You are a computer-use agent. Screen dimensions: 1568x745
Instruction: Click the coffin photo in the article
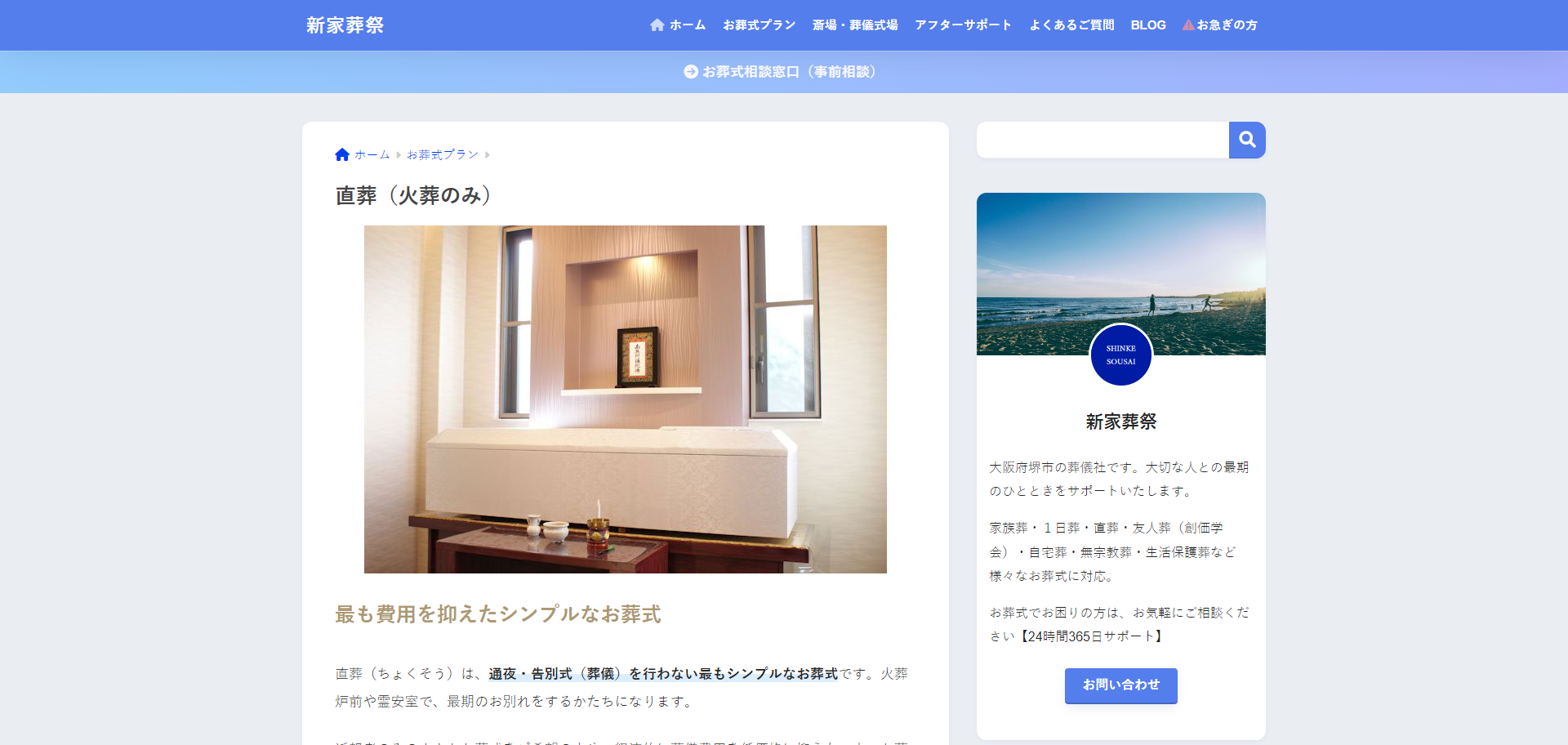coord(625,399)
